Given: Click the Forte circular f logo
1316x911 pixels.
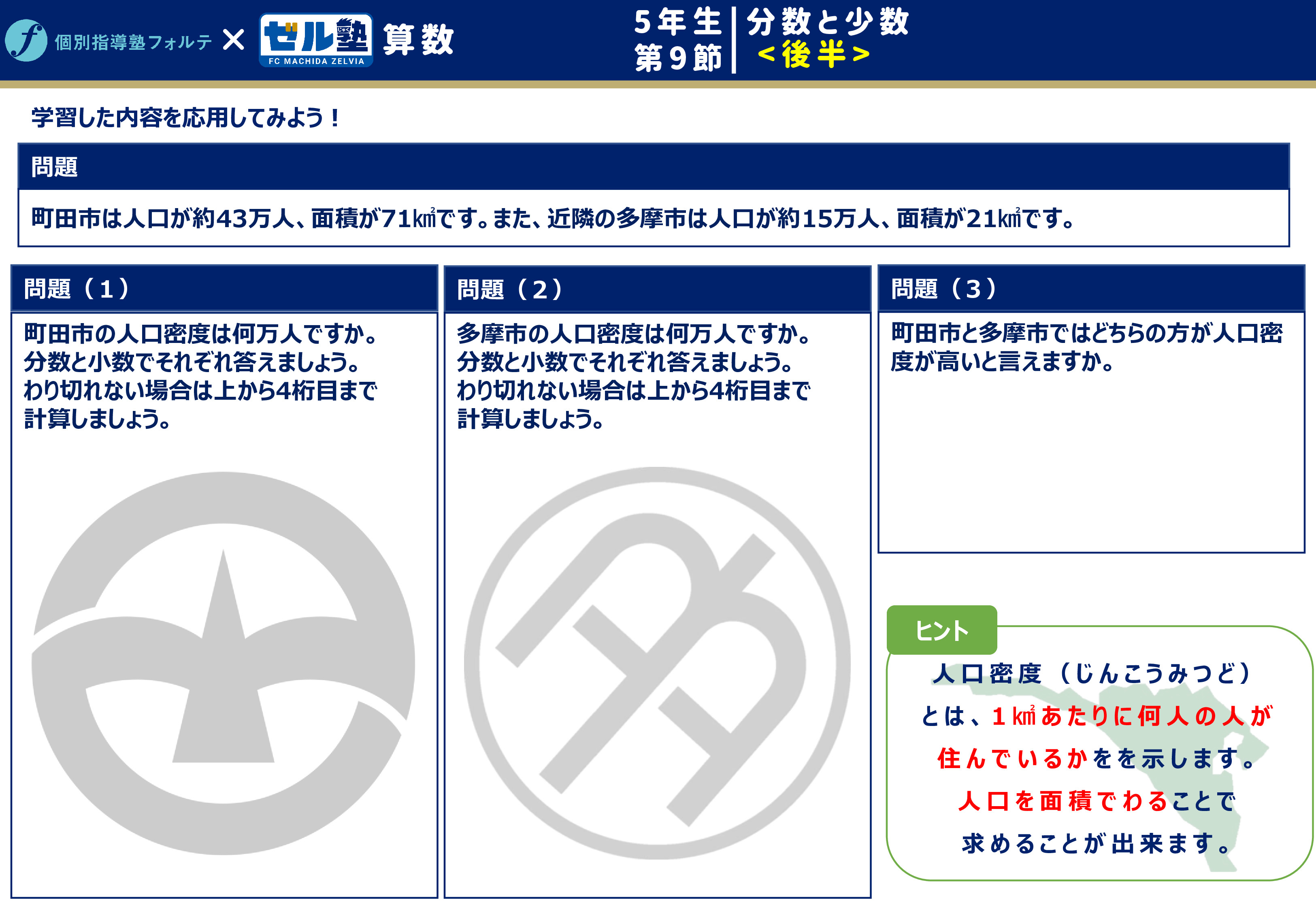Looking at the screenshot, I should [x=26, y=40].
